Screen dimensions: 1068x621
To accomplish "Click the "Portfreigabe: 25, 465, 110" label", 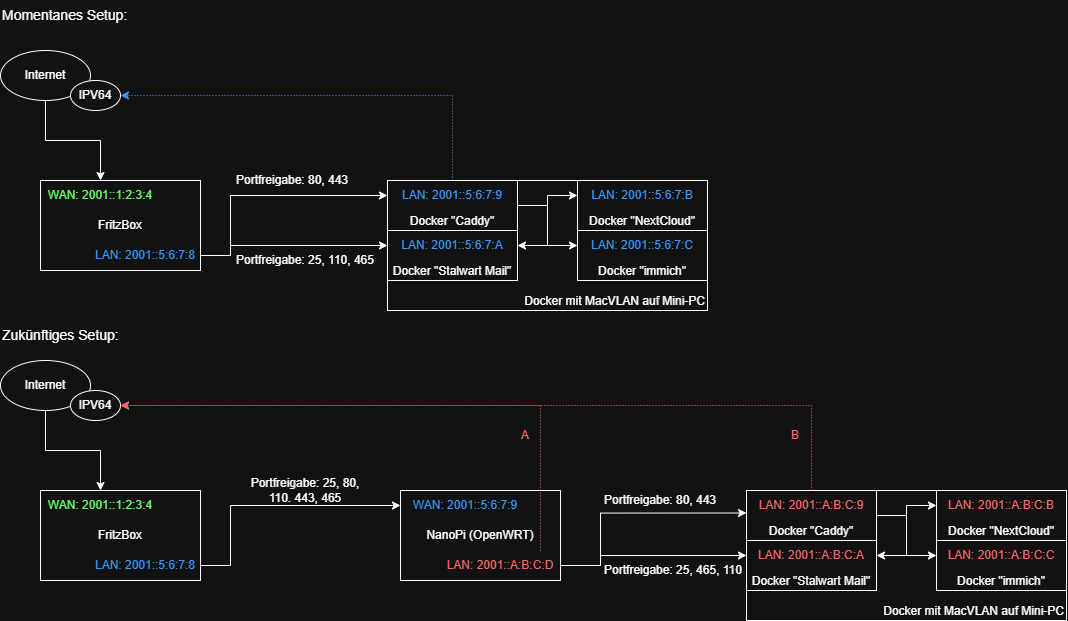I will point(673,569).
